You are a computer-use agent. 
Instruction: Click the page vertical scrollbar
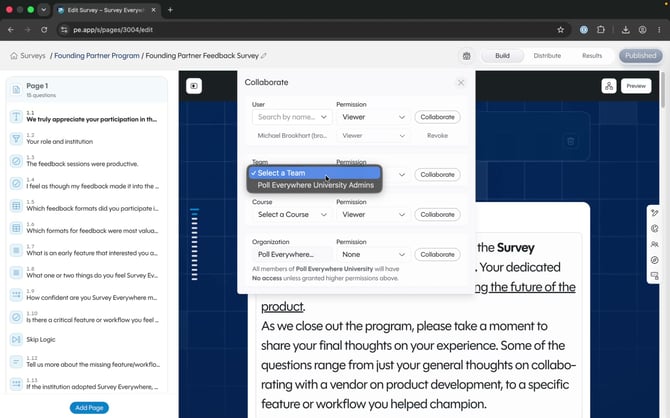point(663,90)
